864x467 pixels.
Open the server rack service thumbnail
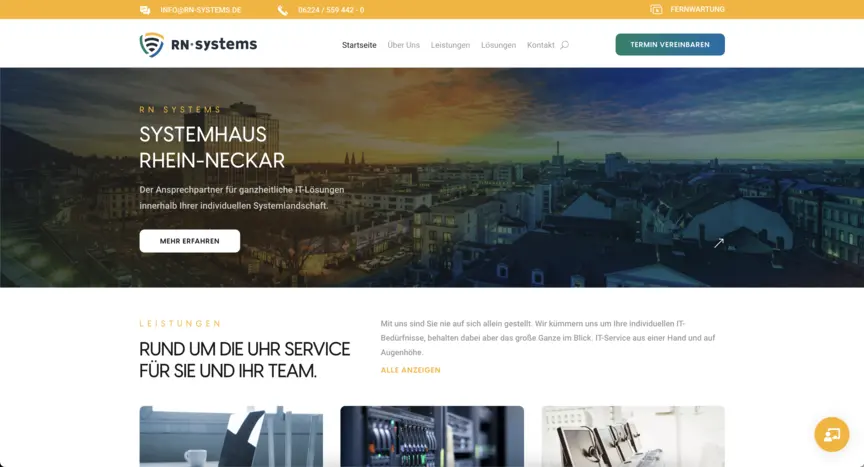pyautogui.click(x=432, y=436)
